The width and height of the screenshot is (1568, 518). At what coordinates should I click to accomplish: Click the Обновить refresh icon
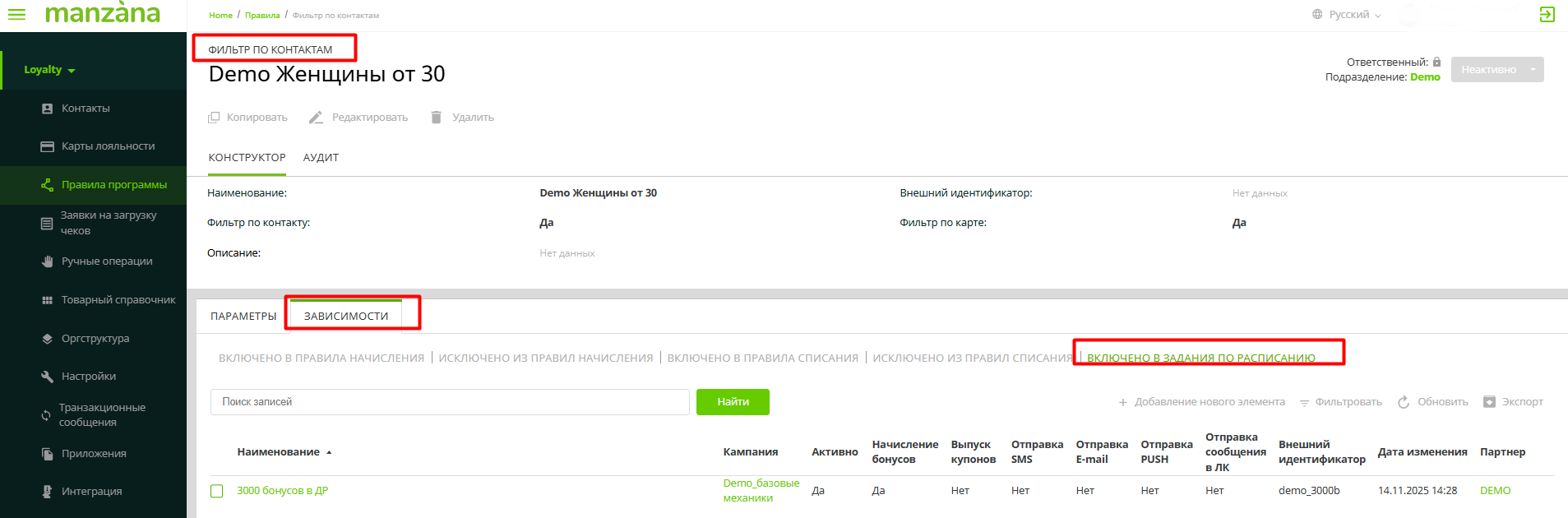click(1404, 402)
